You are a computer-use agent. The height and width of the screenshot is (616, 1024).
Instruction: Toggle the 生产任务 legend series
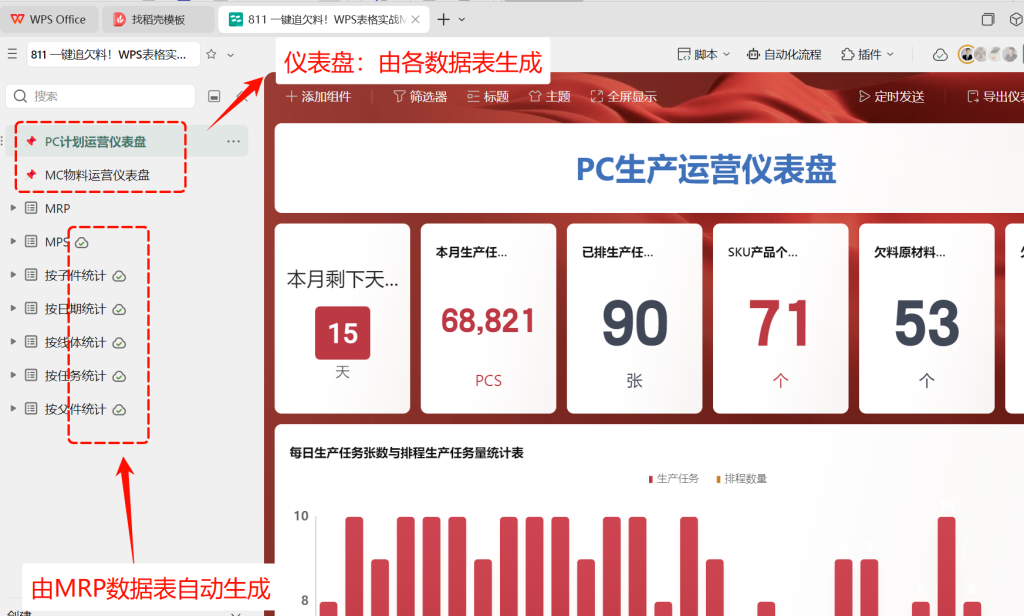click(673, 479)
